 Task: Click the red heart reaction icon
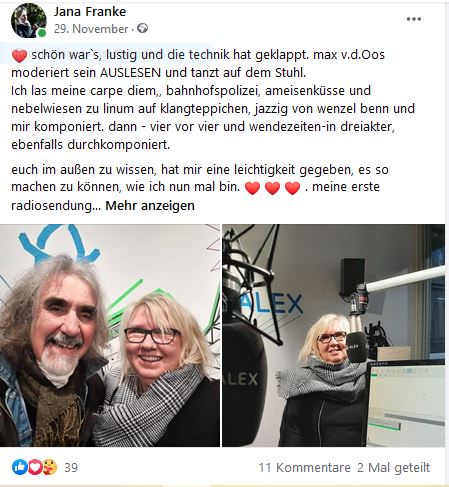(34, 467)
